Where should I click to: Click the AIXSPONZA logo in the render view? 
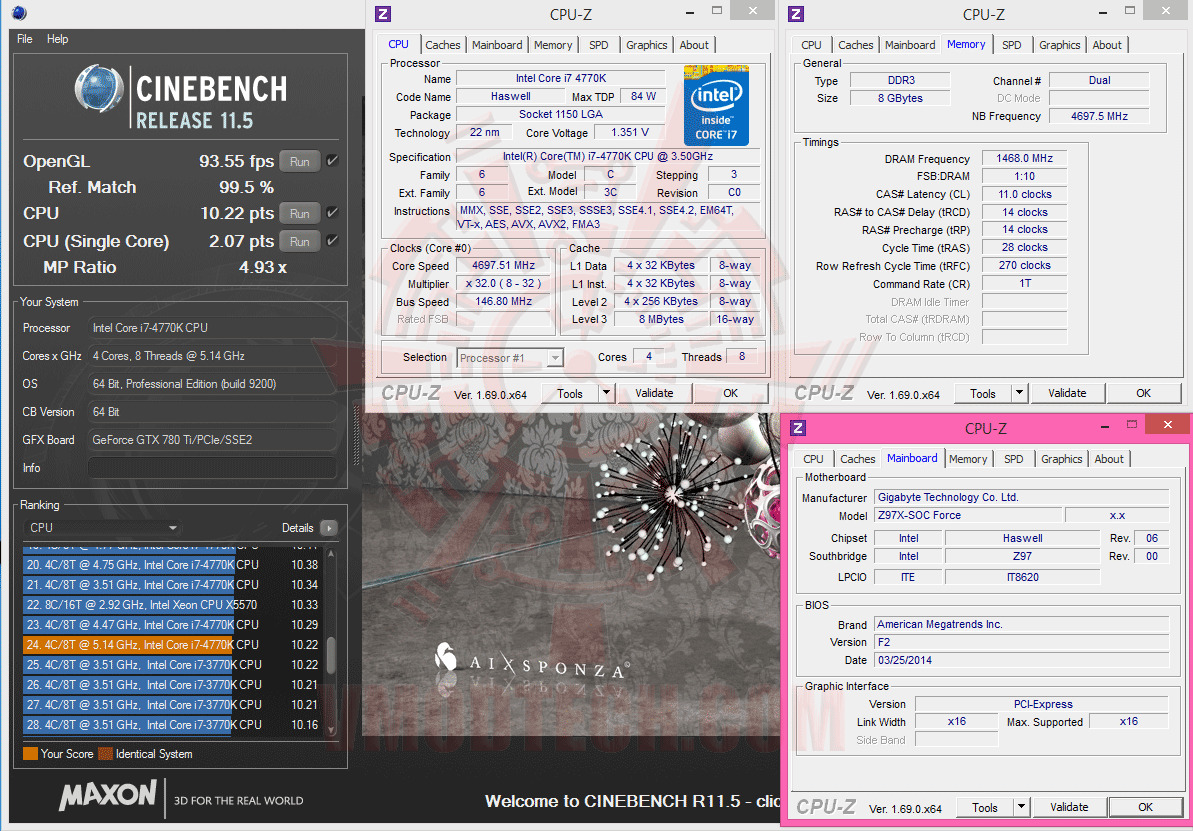[x=532, y=662]
